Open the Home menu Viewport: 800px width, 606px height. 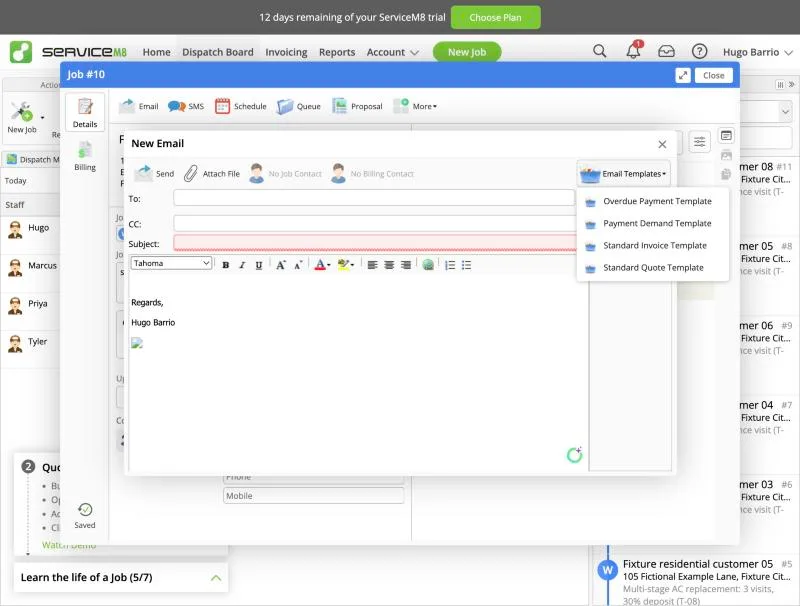157,52
